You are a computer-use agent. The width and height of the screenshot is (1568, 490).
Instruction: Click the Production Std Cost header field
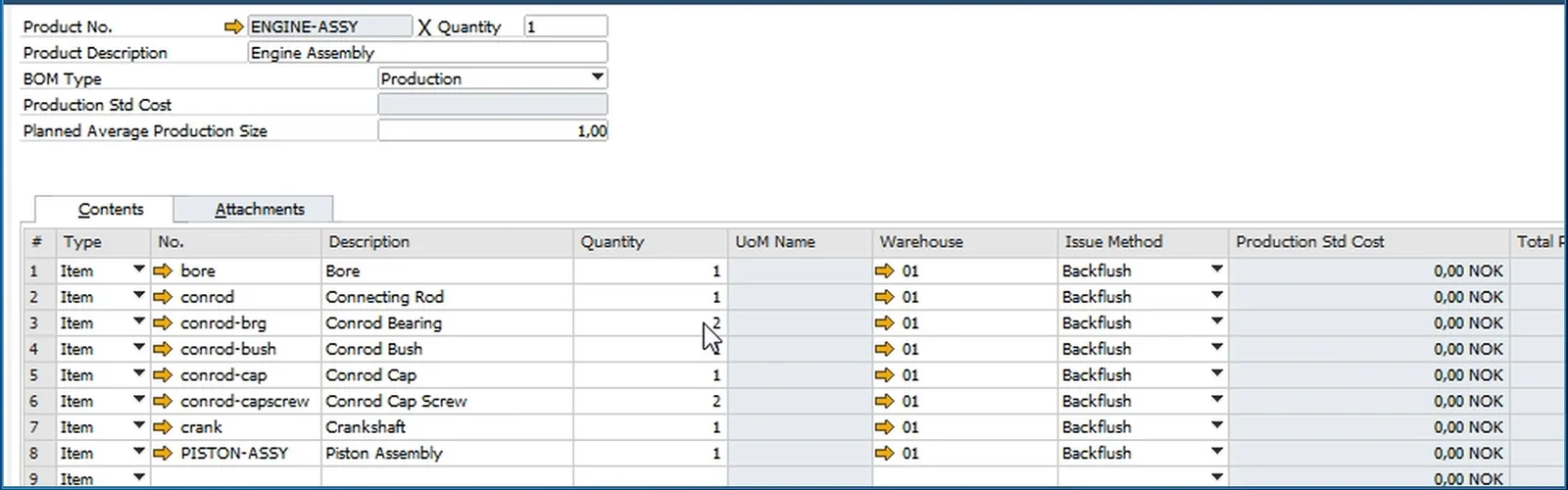493,104
